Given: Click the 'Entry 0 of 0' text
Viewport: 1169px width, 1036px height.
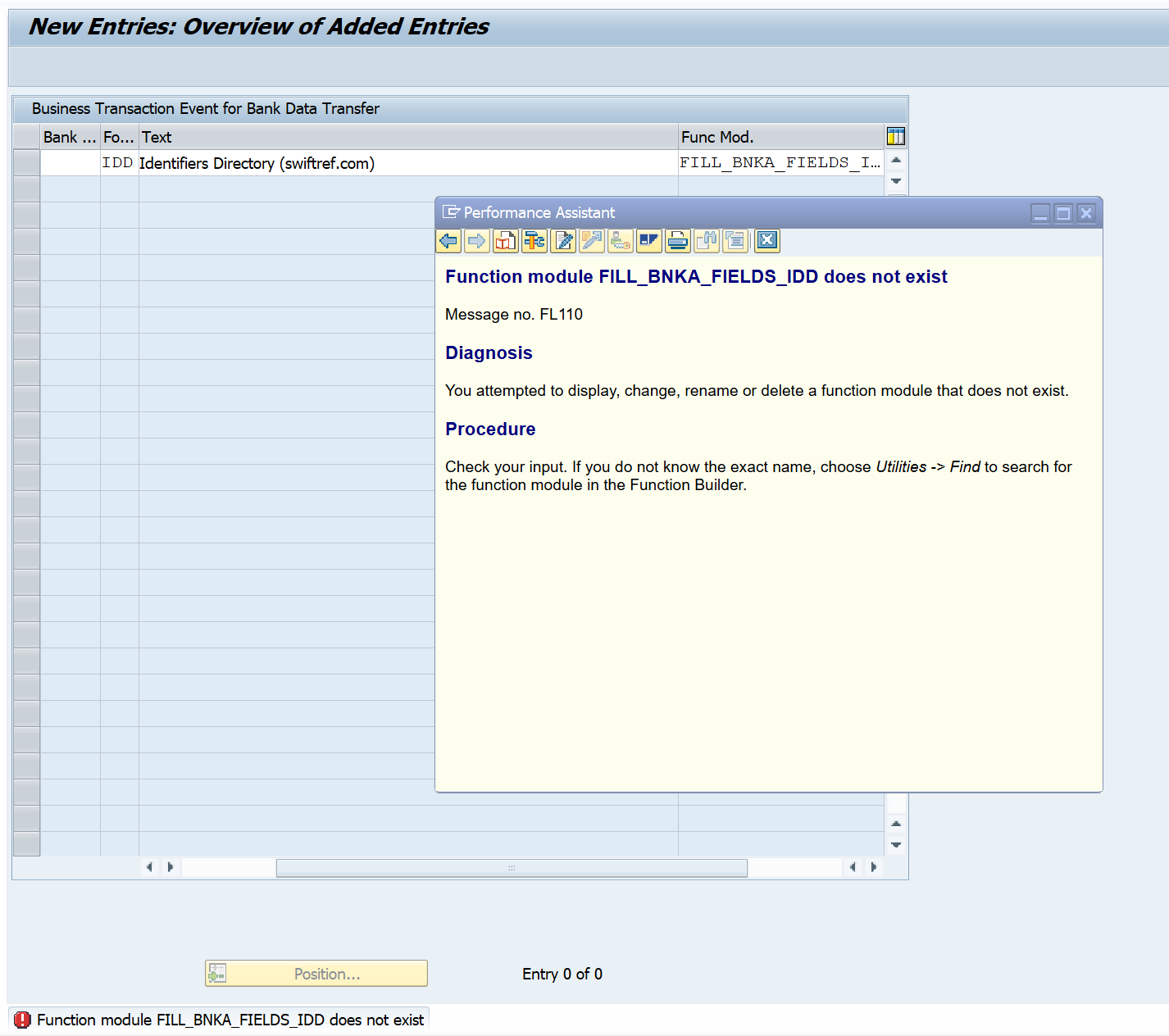Looking at the screenshot, I should click(x=562, y=974).
